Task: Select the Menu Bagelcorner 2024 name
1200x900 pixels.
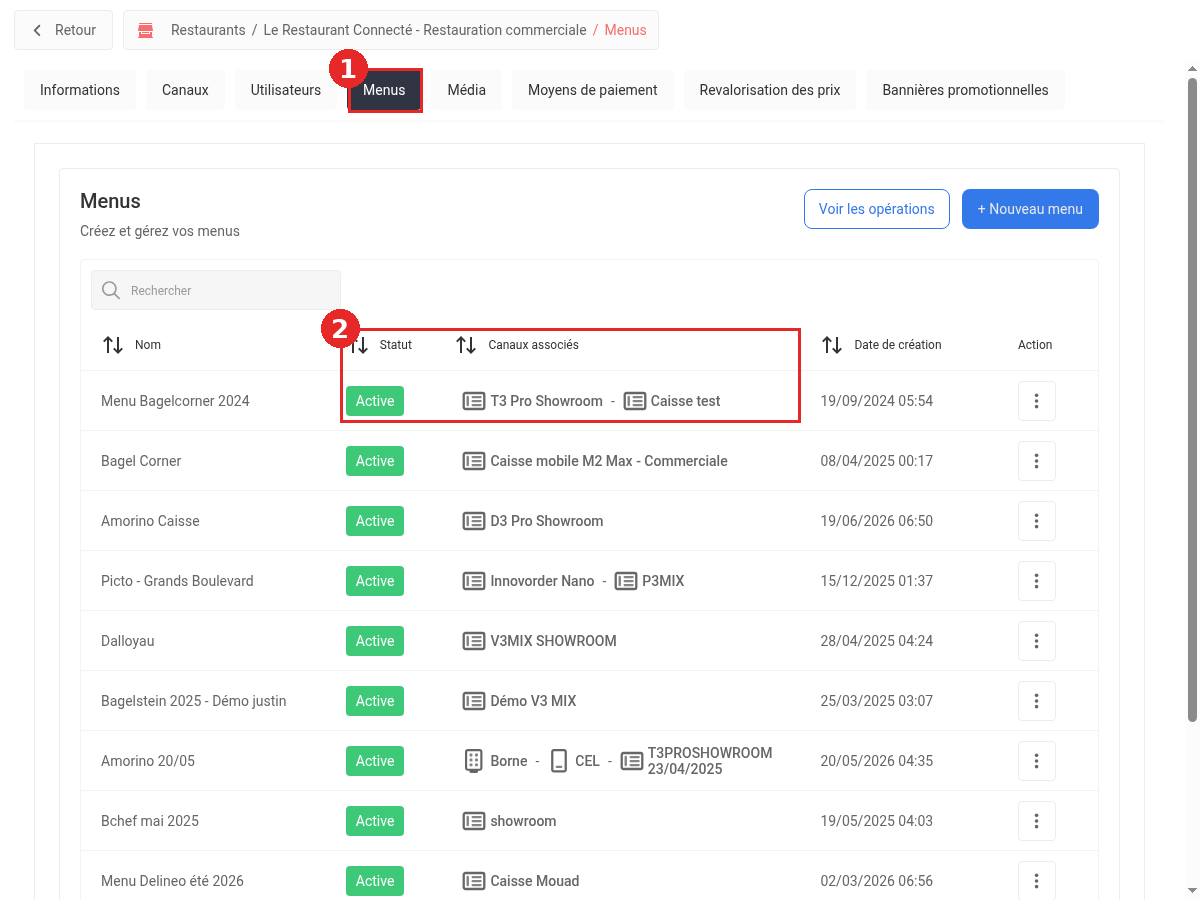Action: point(175,401)
